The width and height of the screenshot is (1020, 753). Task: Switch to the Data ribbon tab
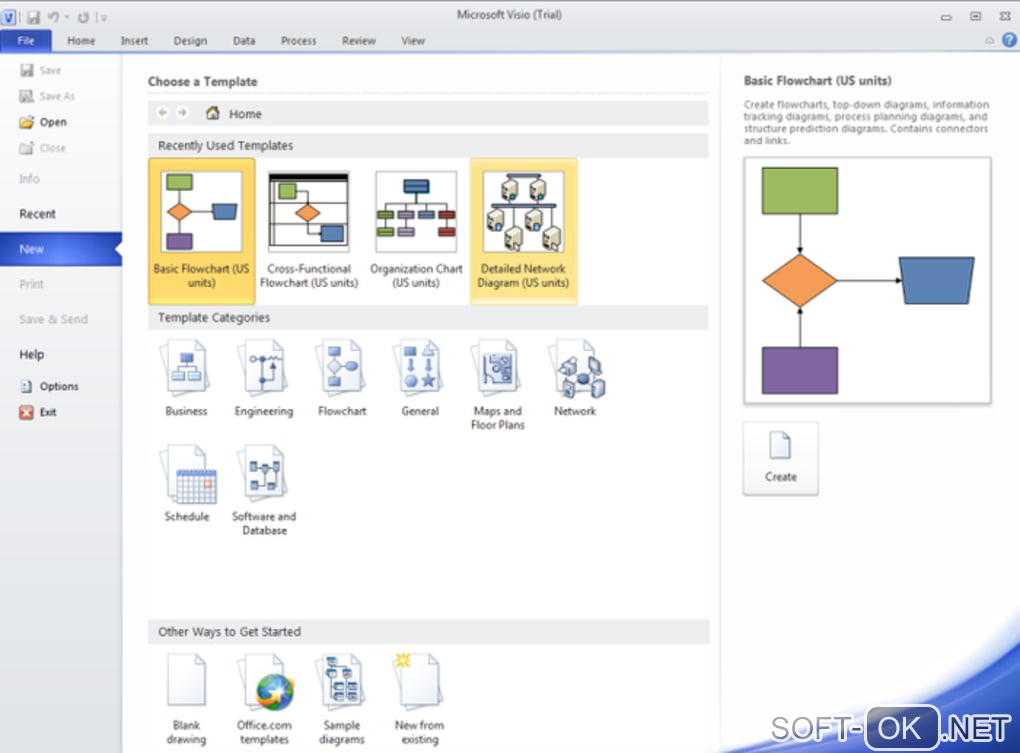point(244,40)
